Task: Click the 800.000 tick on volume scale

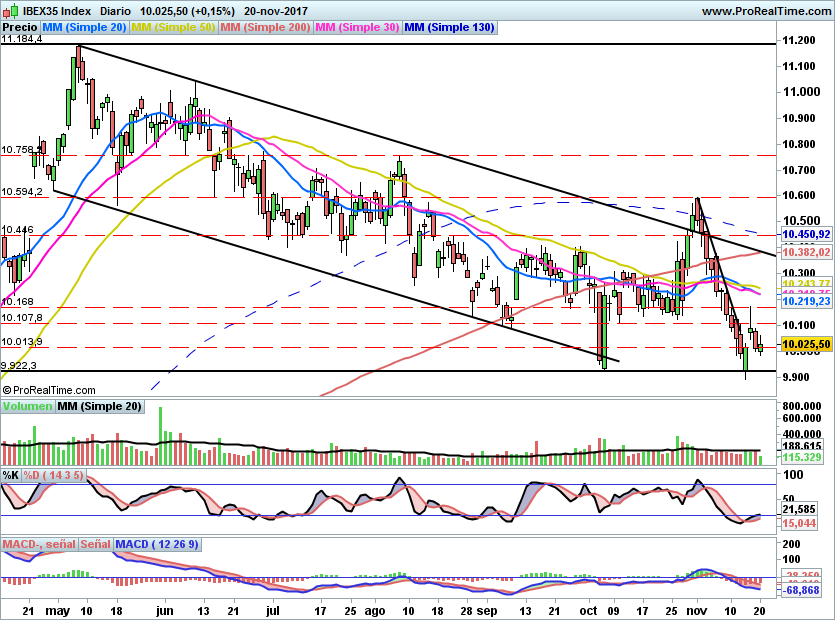Action: pyautogui.click(x=801, y=406)
